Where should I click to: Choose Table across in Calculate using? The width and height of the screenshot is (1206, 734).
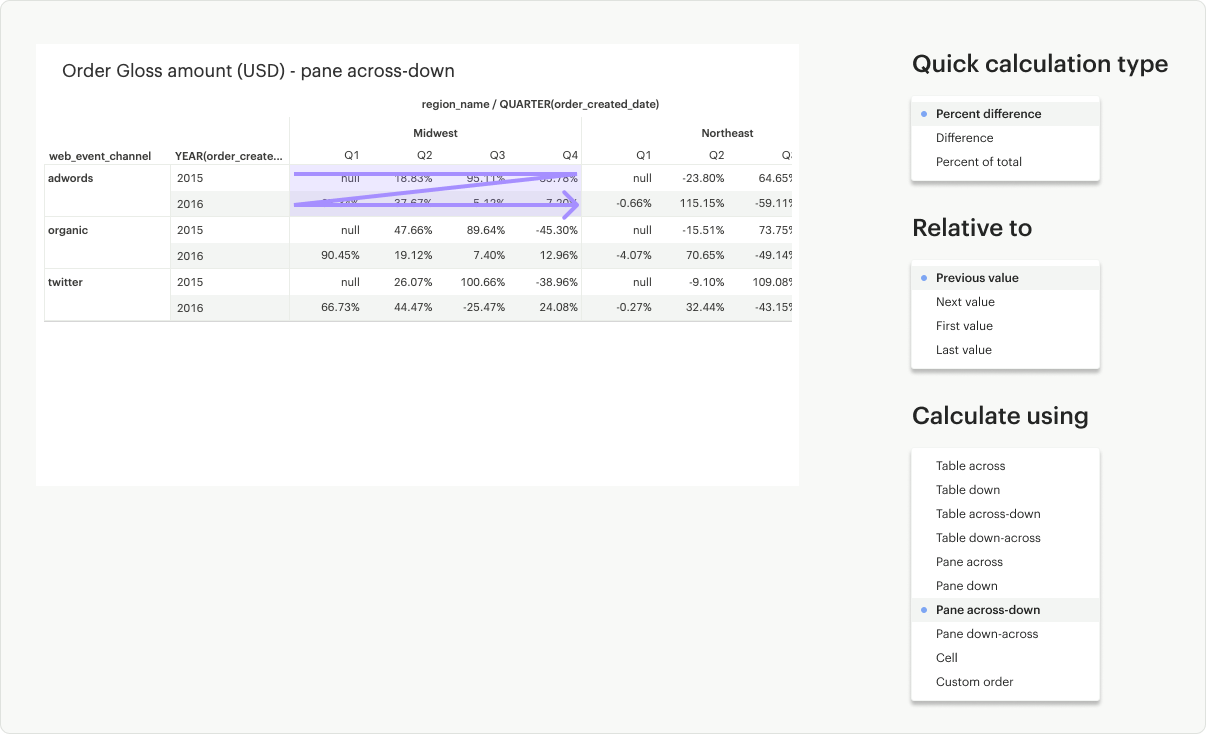point(970,466)
